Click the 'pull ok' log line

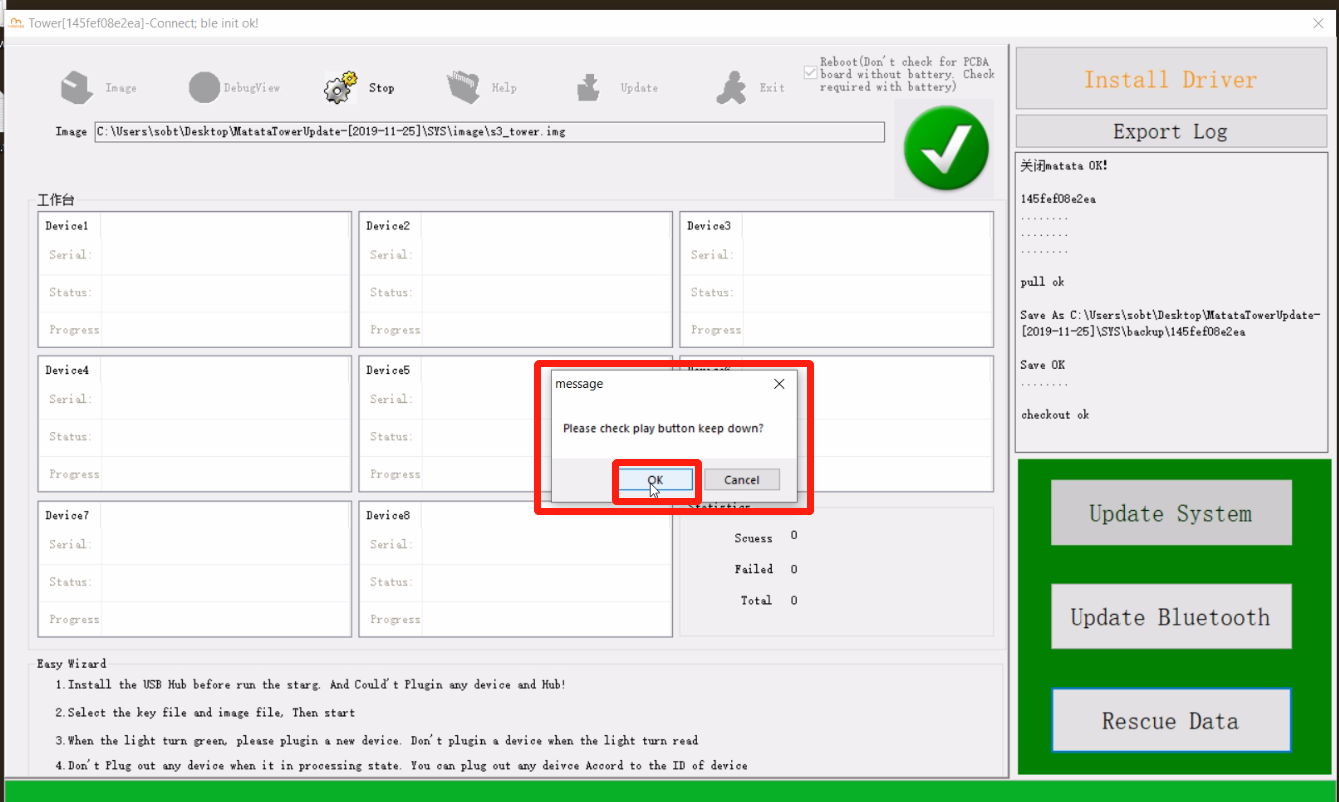tap(1043, 282)
